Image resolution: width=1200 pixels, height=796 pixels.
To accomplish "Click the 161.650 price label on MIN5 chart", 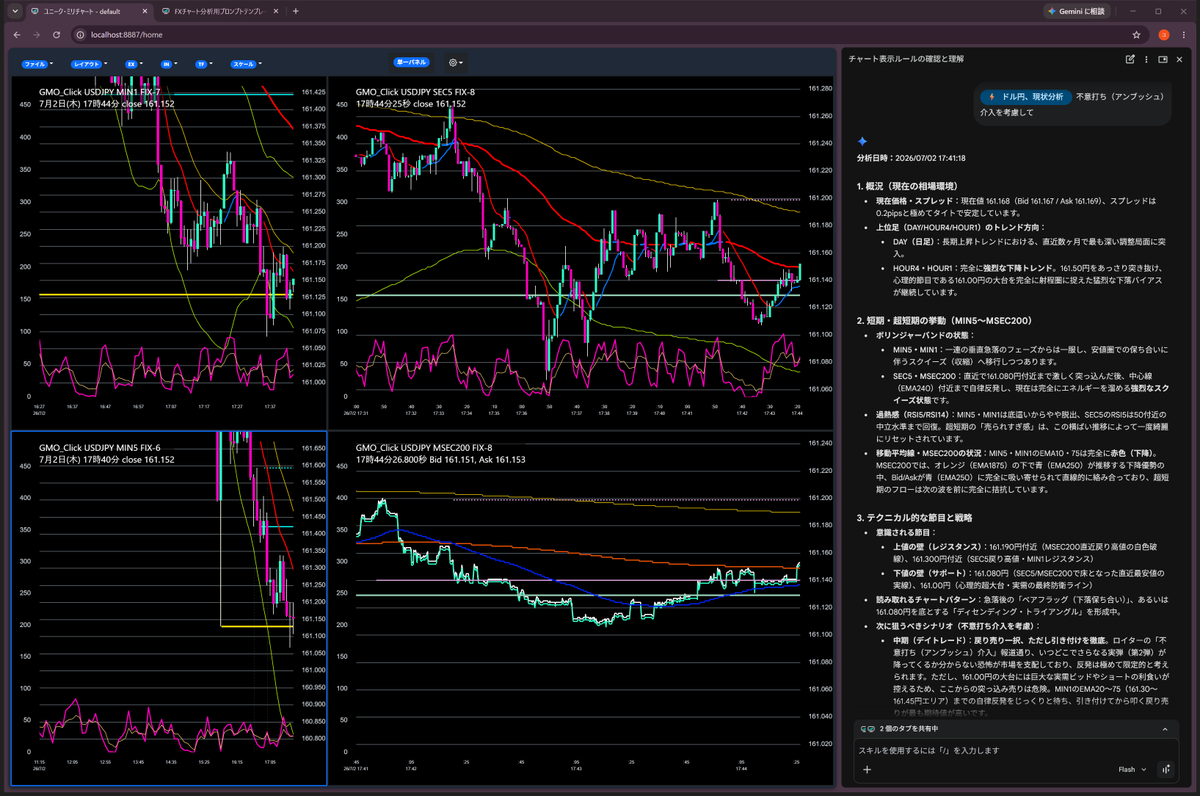I will coord(313,448).
